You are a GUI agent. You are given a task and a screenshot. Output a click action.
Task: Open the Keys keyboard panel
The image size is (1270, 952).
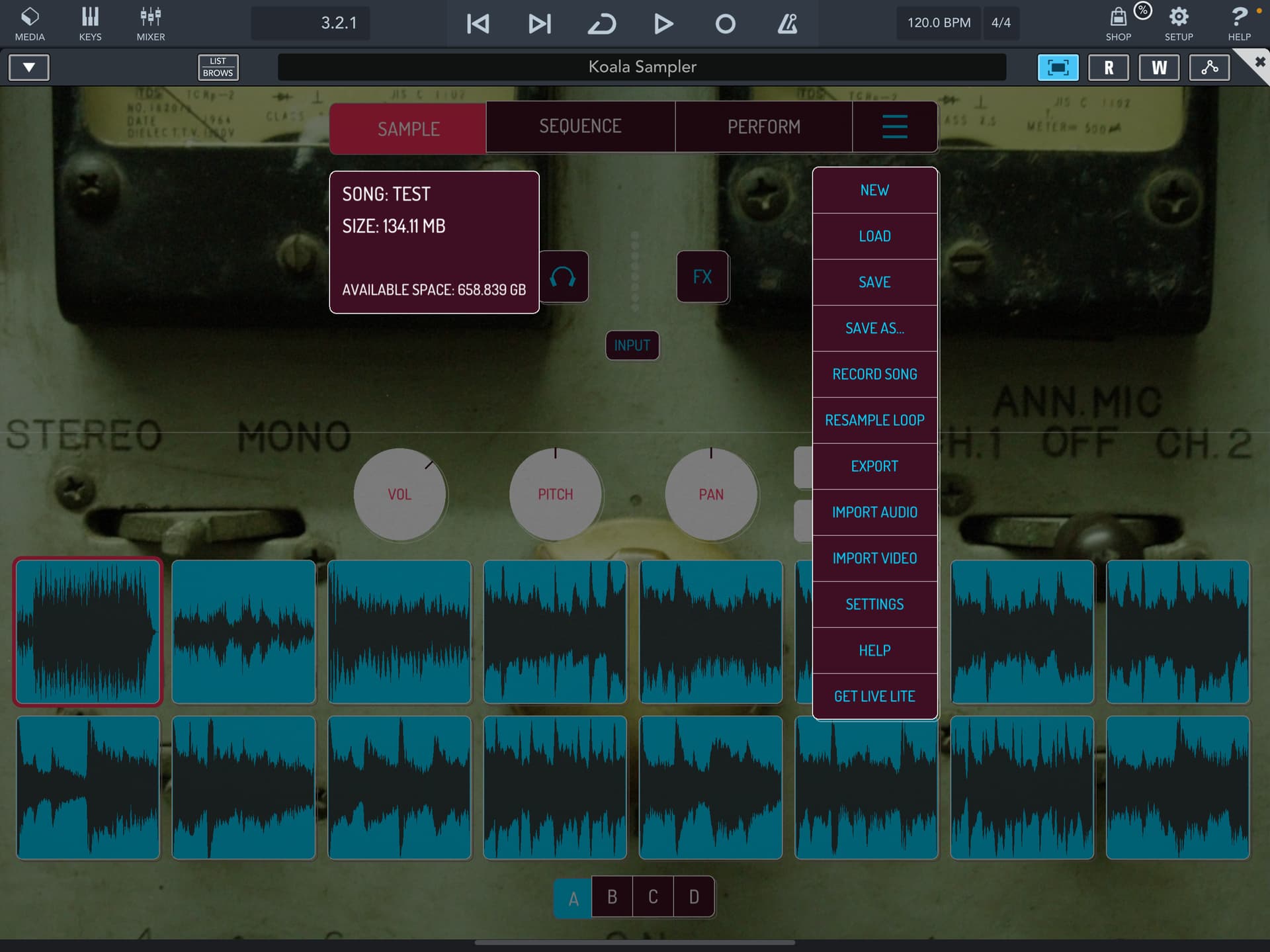coord(90,23)
